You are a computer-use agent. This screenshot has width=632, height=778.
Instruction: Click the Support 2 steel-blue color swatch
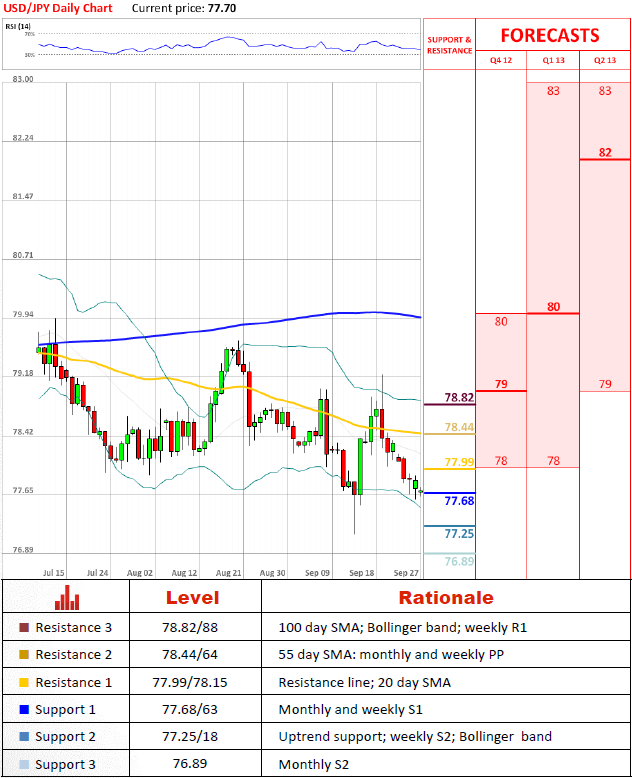(24, 736)
